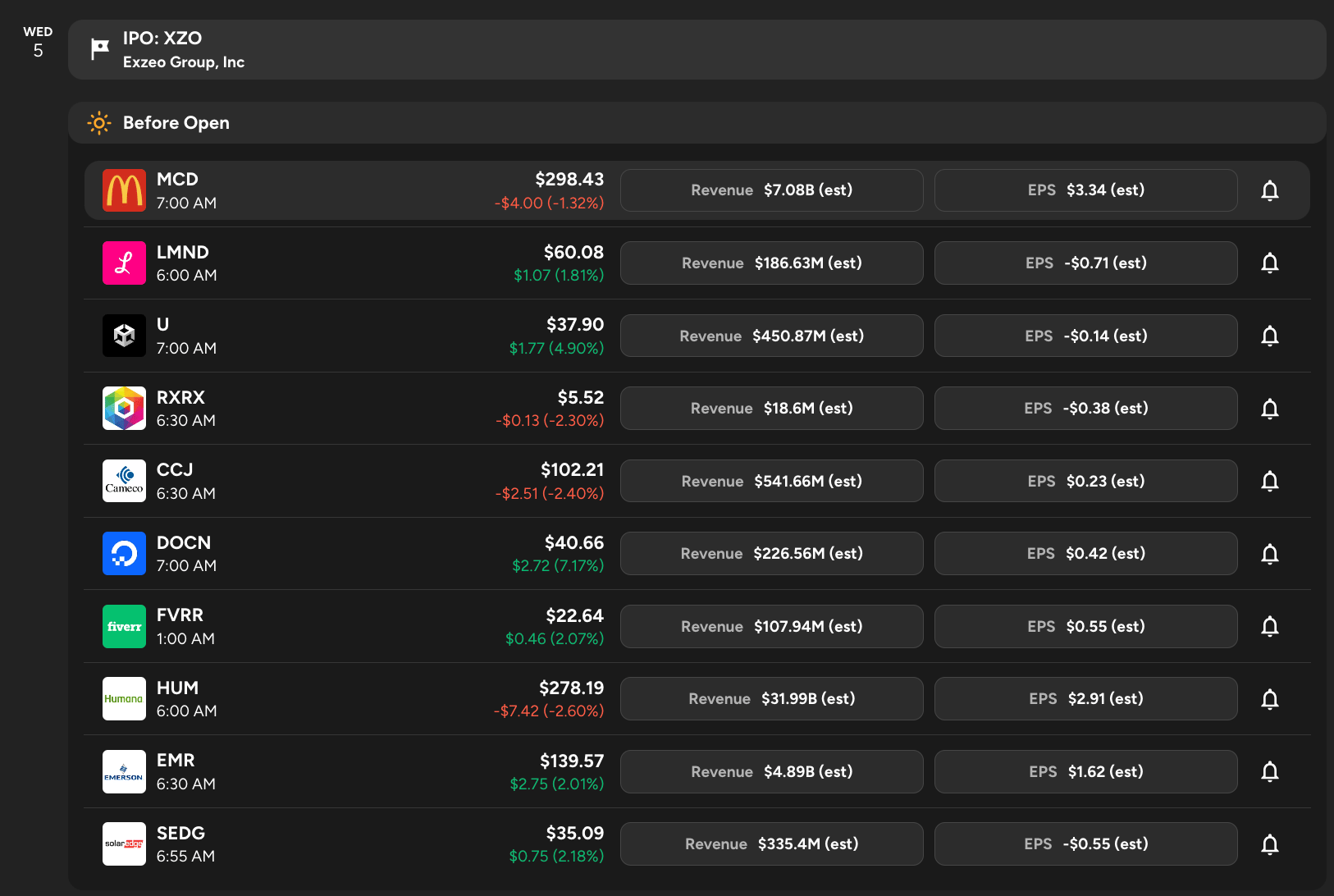The height and width of the screenshot is (896, 1334).
Task: Click the MCD price $298.43
Action: click(569, 179)
